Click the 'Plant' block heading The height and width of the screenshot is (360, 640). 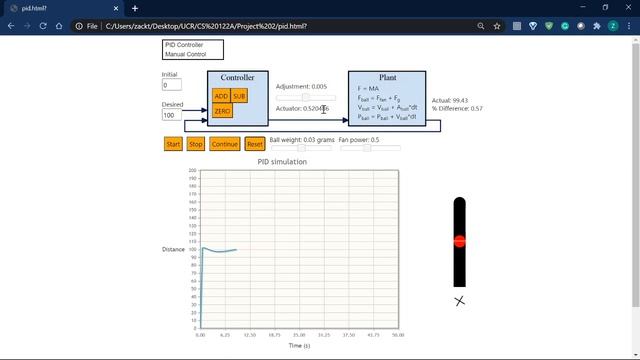pyautogui.click(x=387, y=78)
